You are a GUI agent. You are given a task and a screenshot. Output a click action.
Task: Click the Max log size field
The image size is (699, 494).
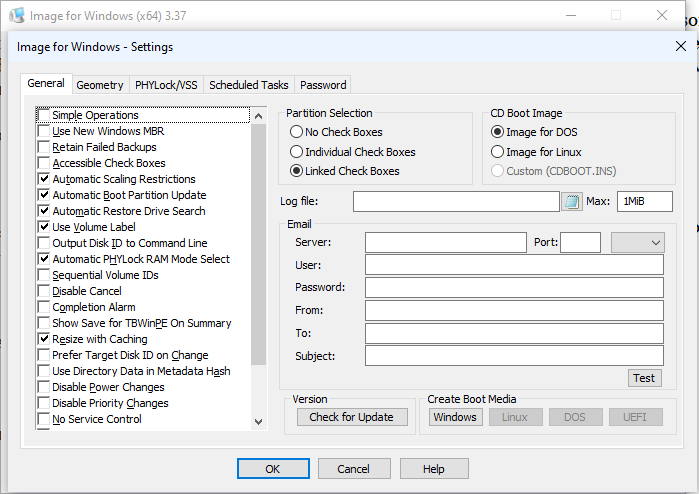coord(645,202)
